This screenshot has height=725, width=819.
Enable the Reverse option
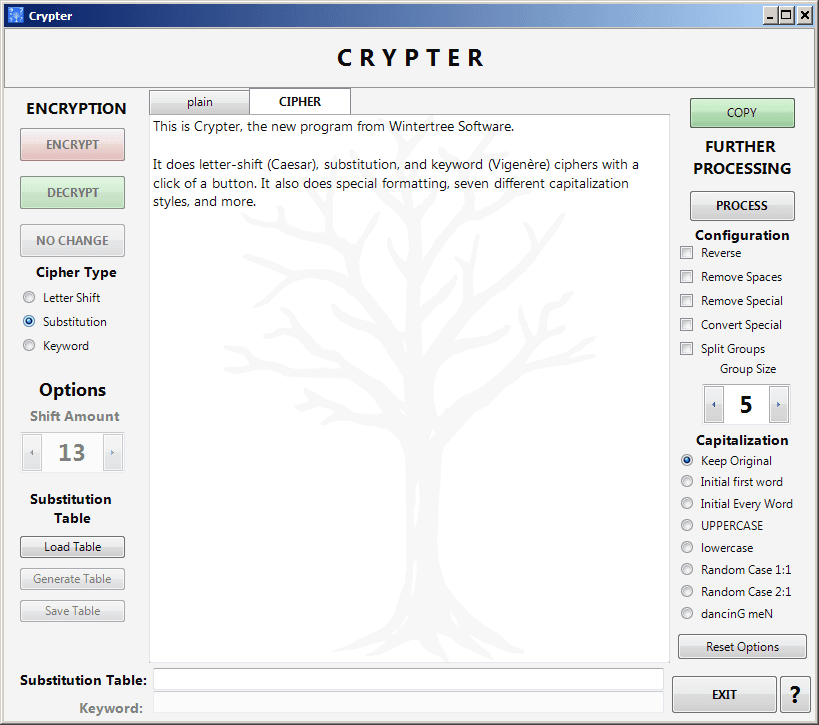point(686,252)
